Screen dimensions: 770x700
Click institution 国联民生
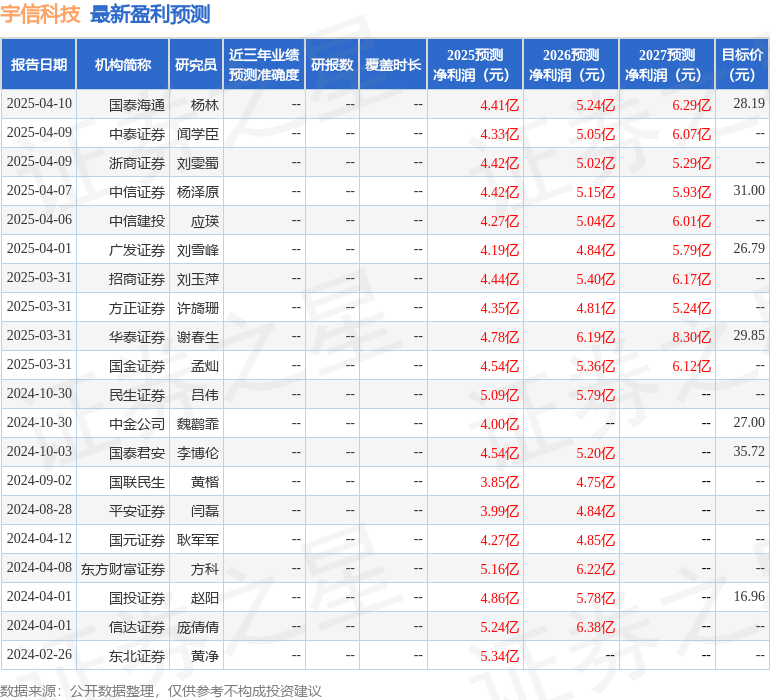tap(137, 481)
